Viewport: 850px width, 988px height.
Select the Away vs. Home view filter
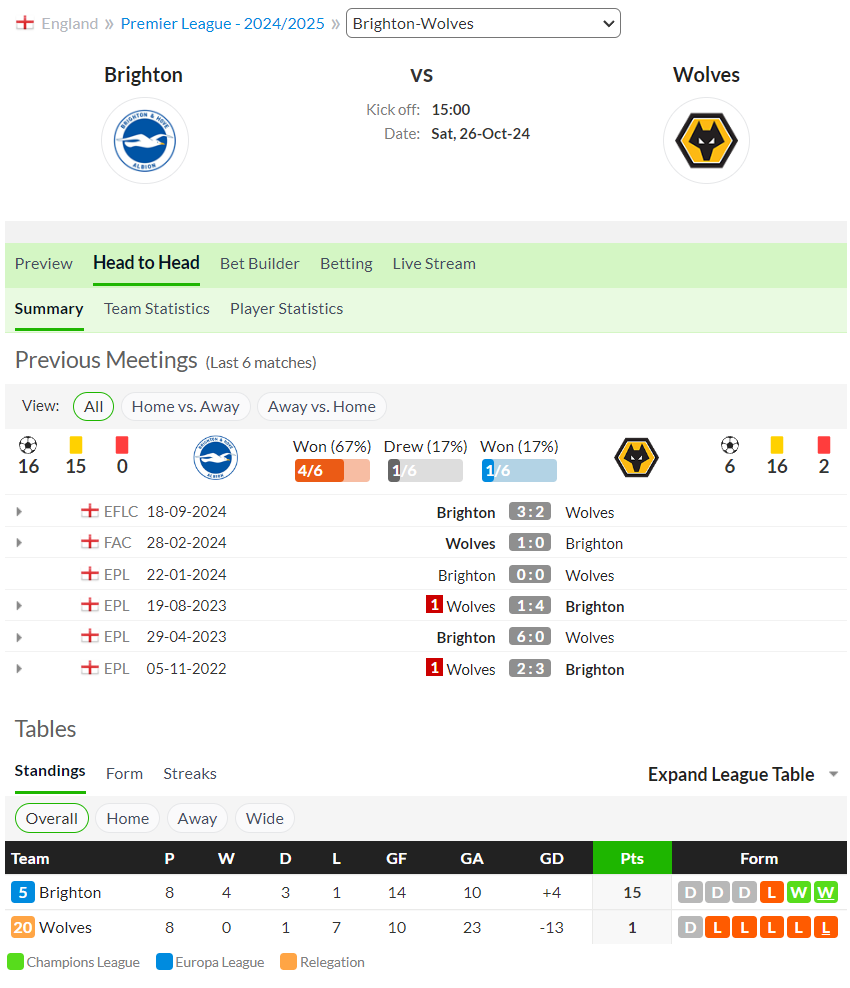pos(321,406)
